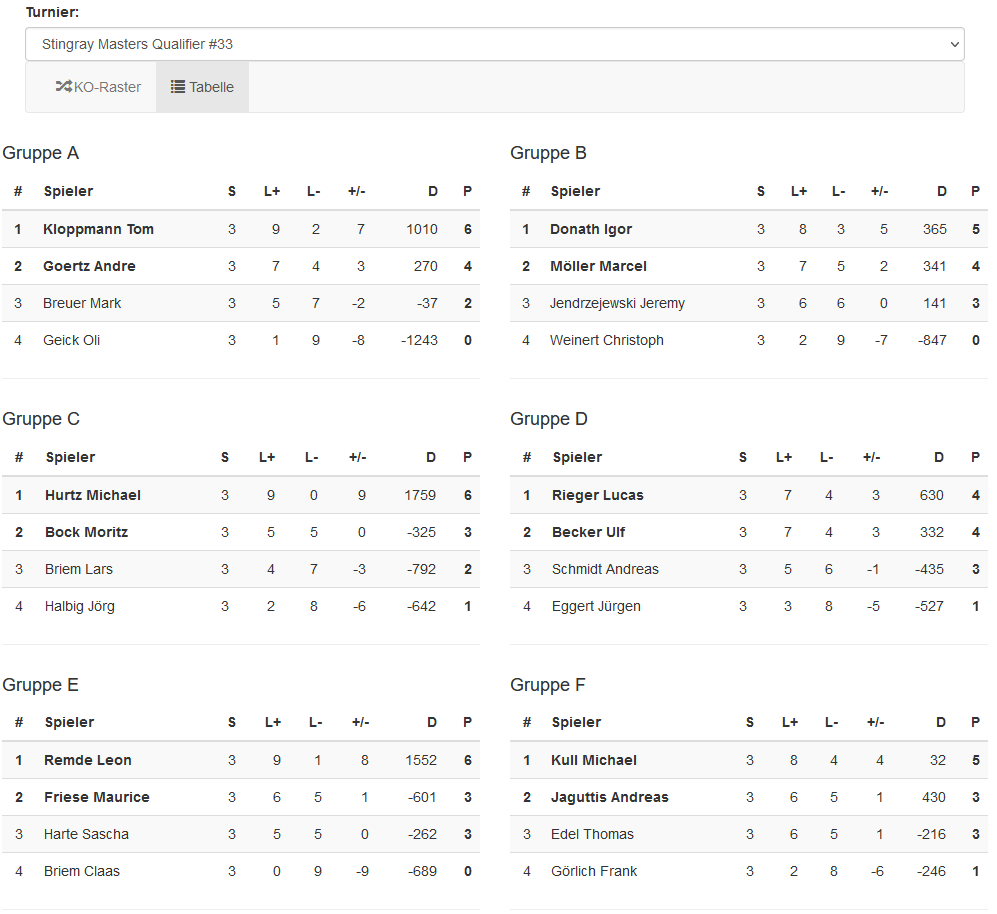Click Remde Leon in Gruppe E
The image size is (997, 914).
coord(88,760)
